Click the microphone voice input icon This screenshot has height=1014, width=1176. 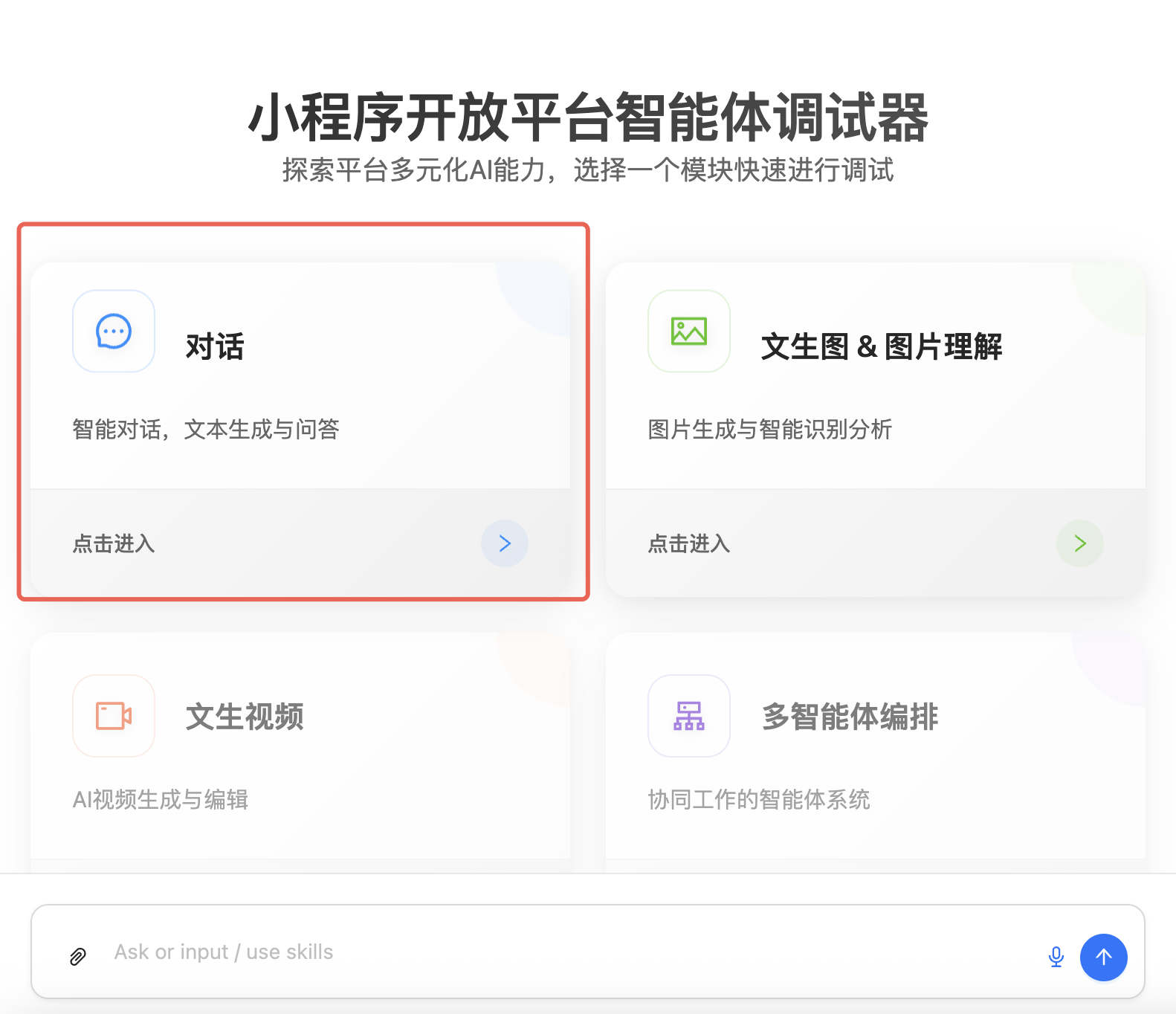1056,957
